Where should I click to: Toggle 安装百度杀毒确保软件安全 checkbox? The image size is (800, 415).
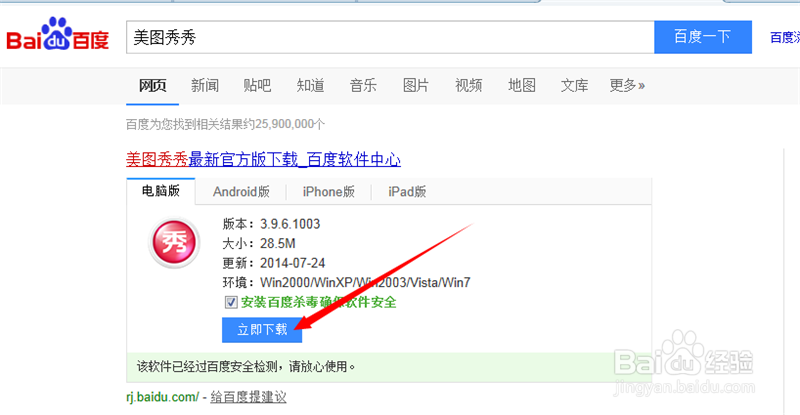point(231,302)
